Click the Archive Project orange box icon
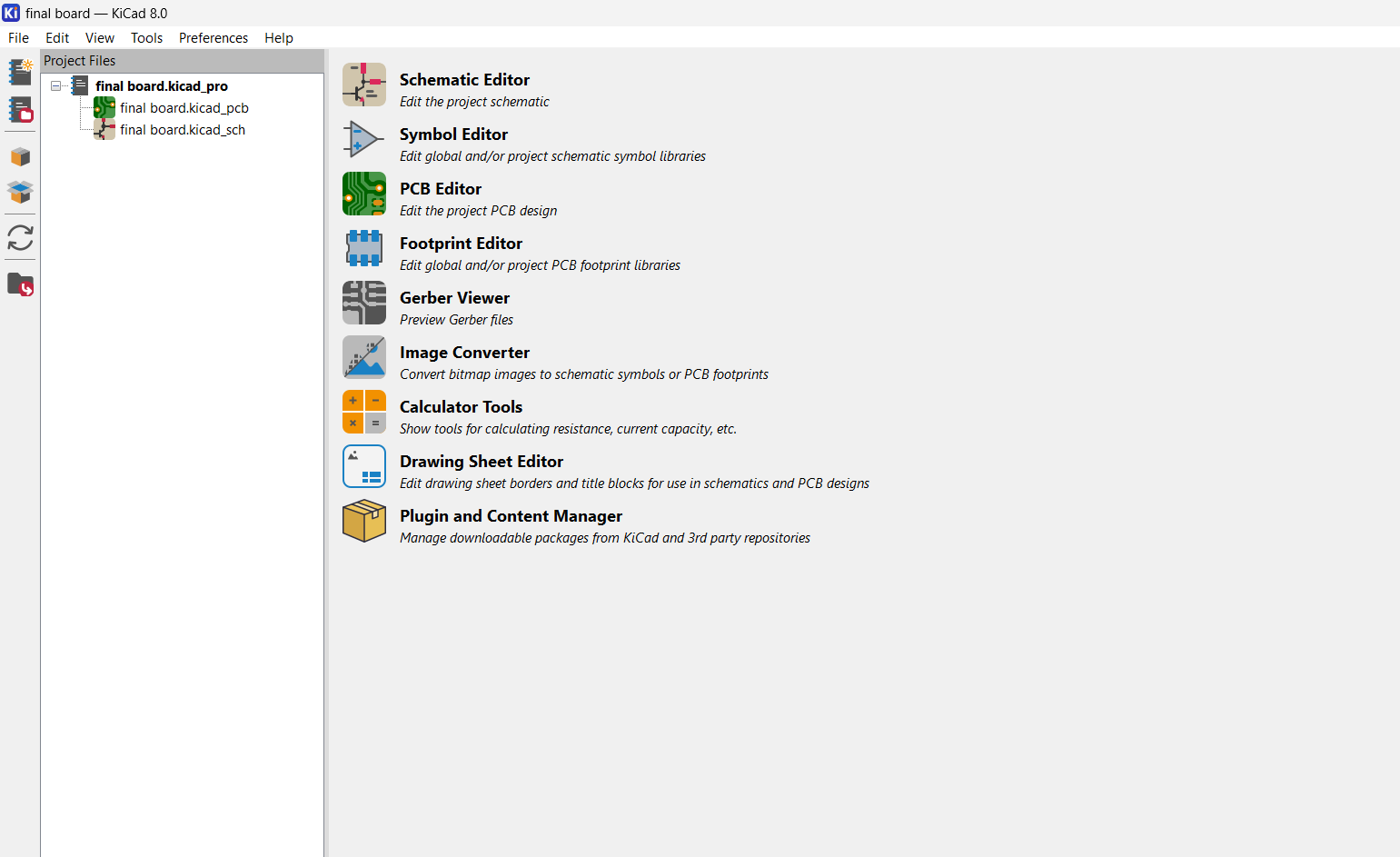 pyautogui.click(x=20, y=156)
